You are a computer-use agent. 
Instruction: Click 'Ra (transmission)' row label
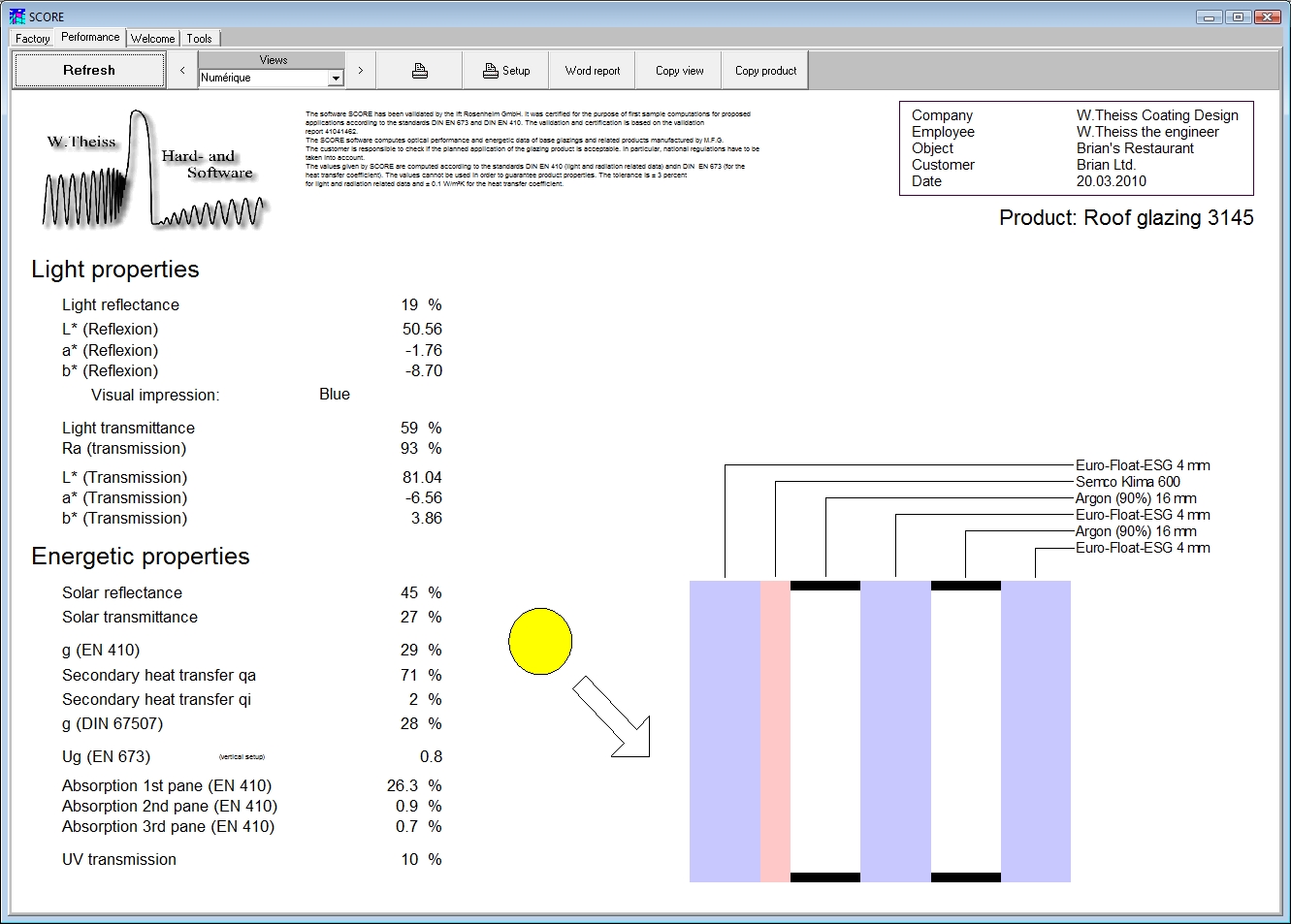[x=124, y=448]
